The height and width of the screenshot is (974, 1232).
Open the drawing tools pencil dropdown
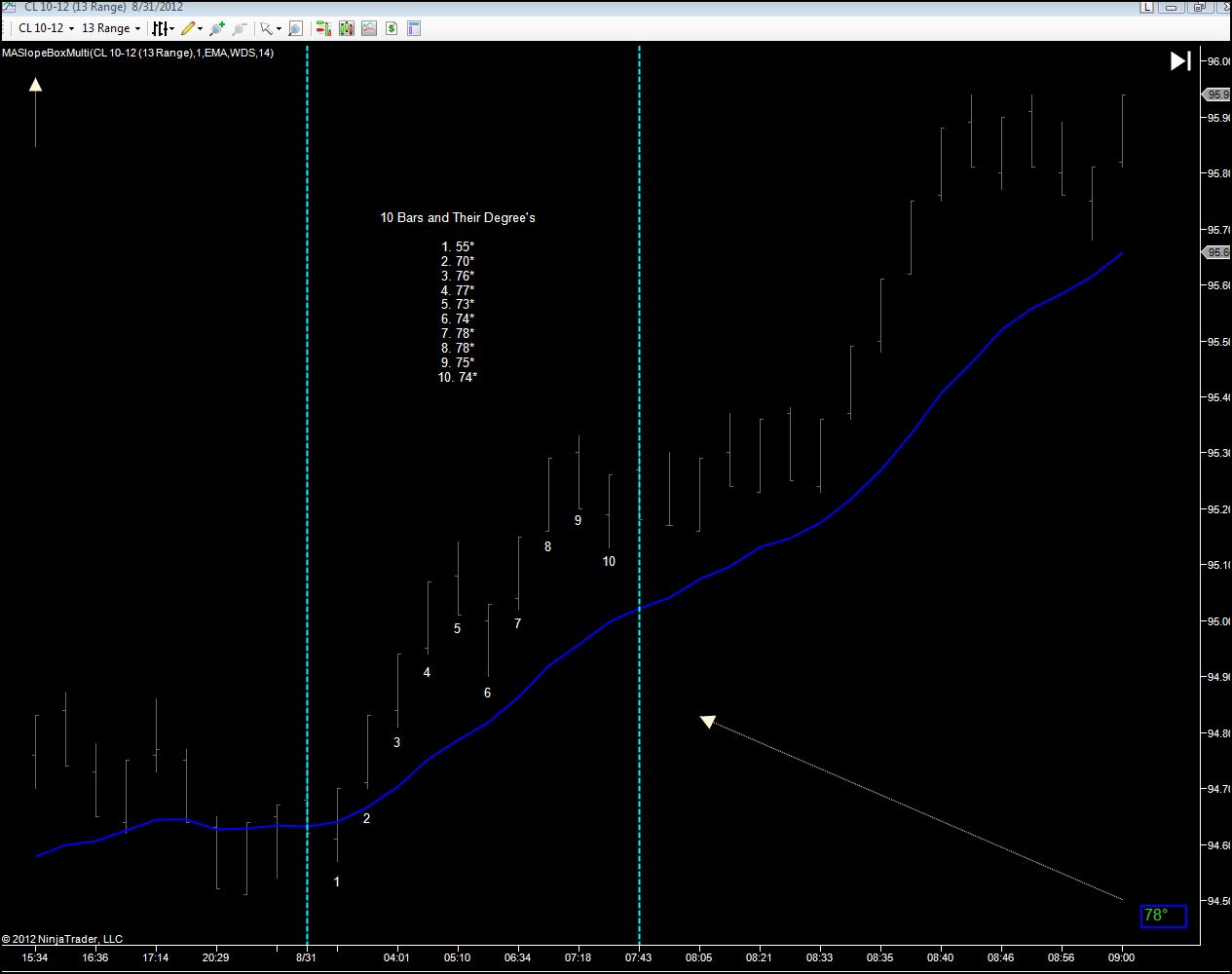(192, 28)
